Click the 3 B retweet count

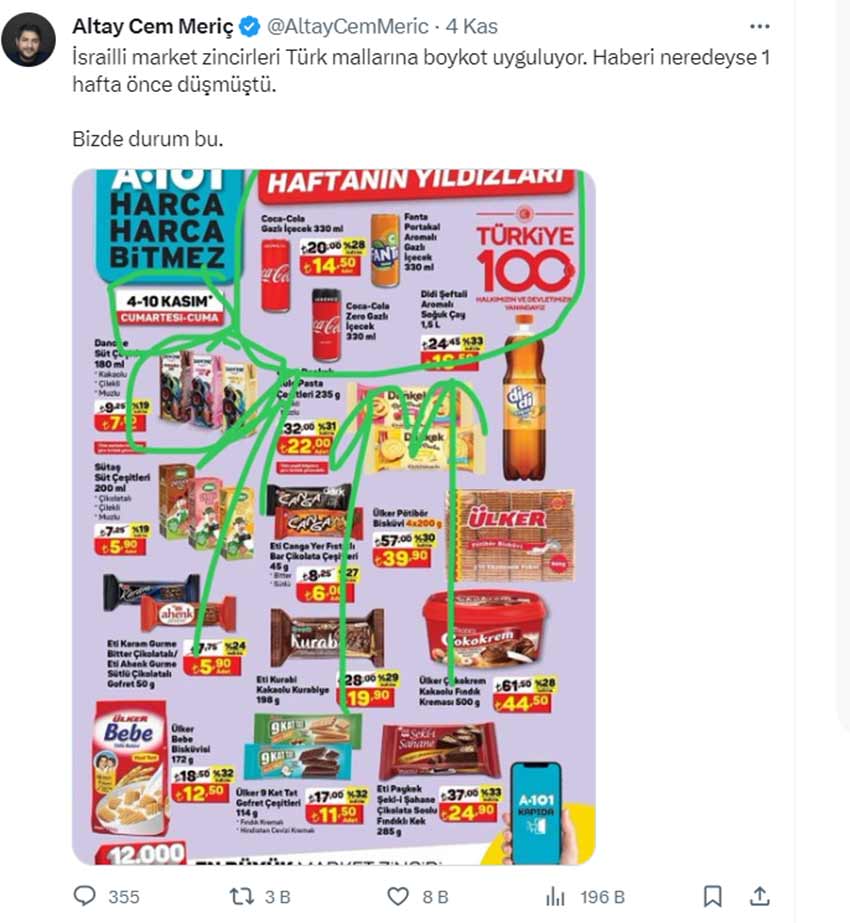point(277,897)
